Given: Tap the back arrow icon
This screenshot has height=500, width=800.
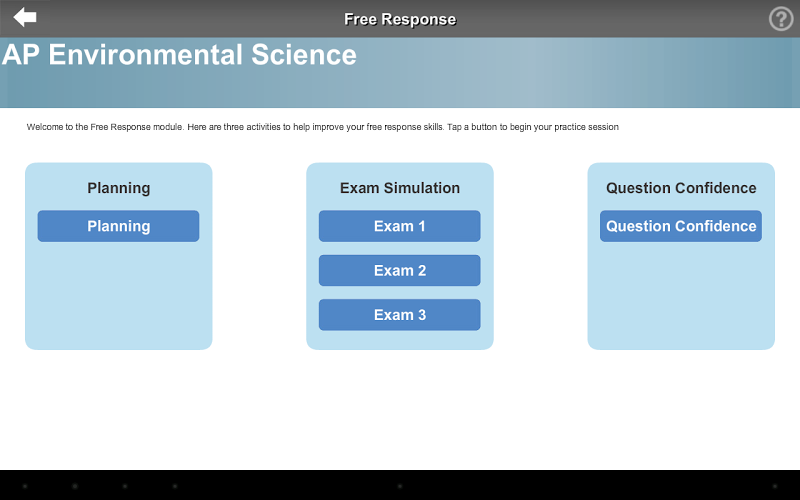Looking at the screenshot, I should [25, 17].
